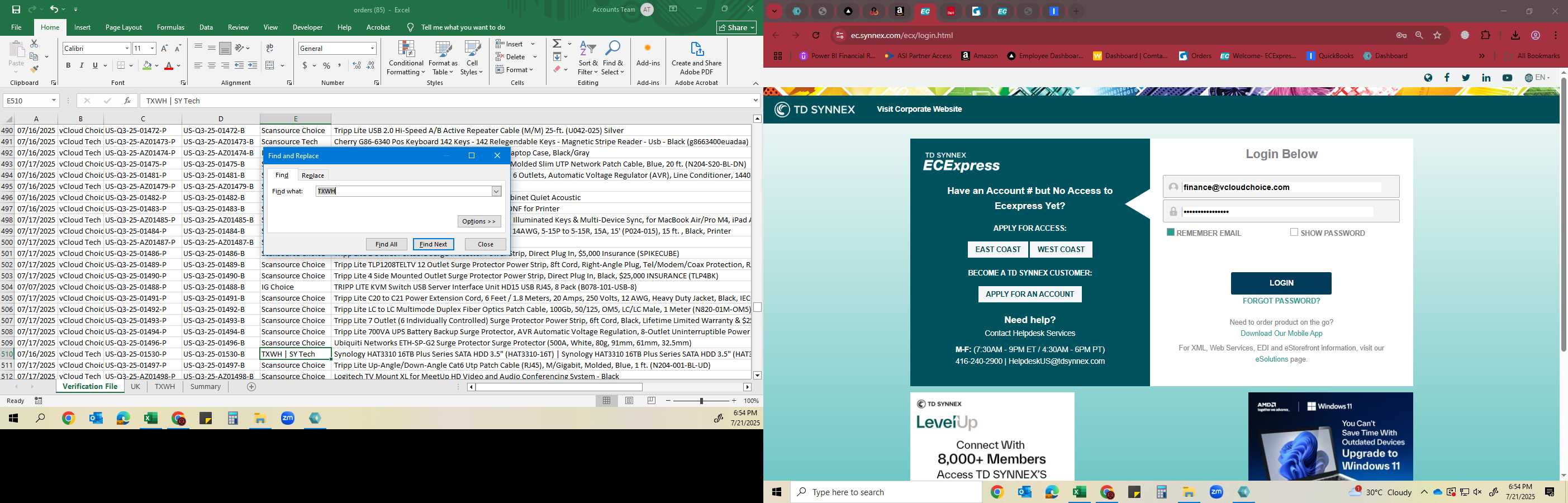Open Font name dropdown showing Calibri
Image resolution: width=1568 pixels, height=503 pixels.
pos(127,48)
